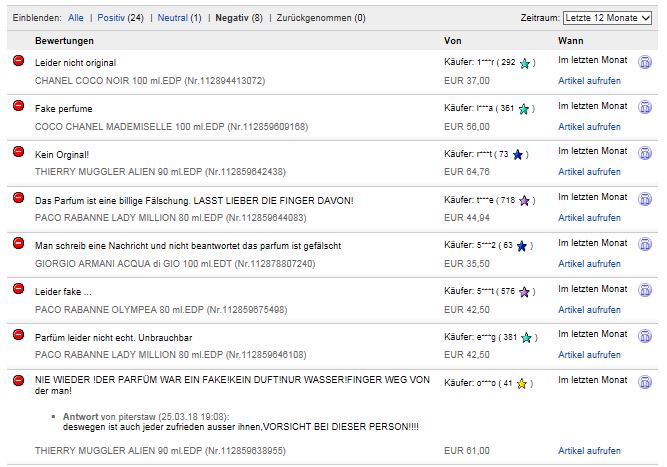This screenshot has height=467, width=667.
Task: Click blue star of buyer with 63 ratings
Action: click(522, 246)
